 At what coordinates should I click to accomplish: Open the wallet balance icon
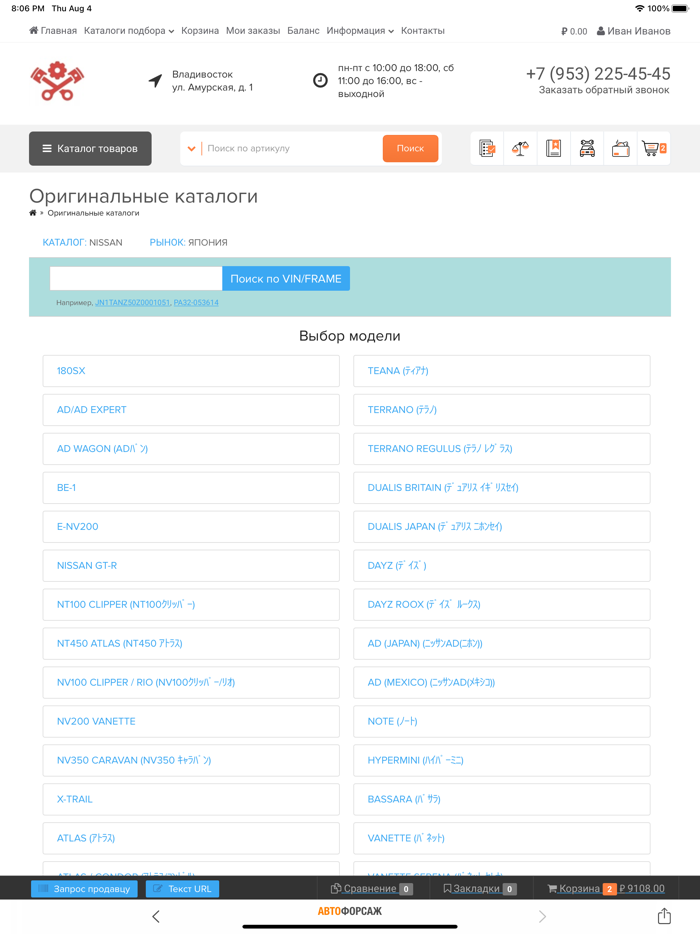click(621, 148)
